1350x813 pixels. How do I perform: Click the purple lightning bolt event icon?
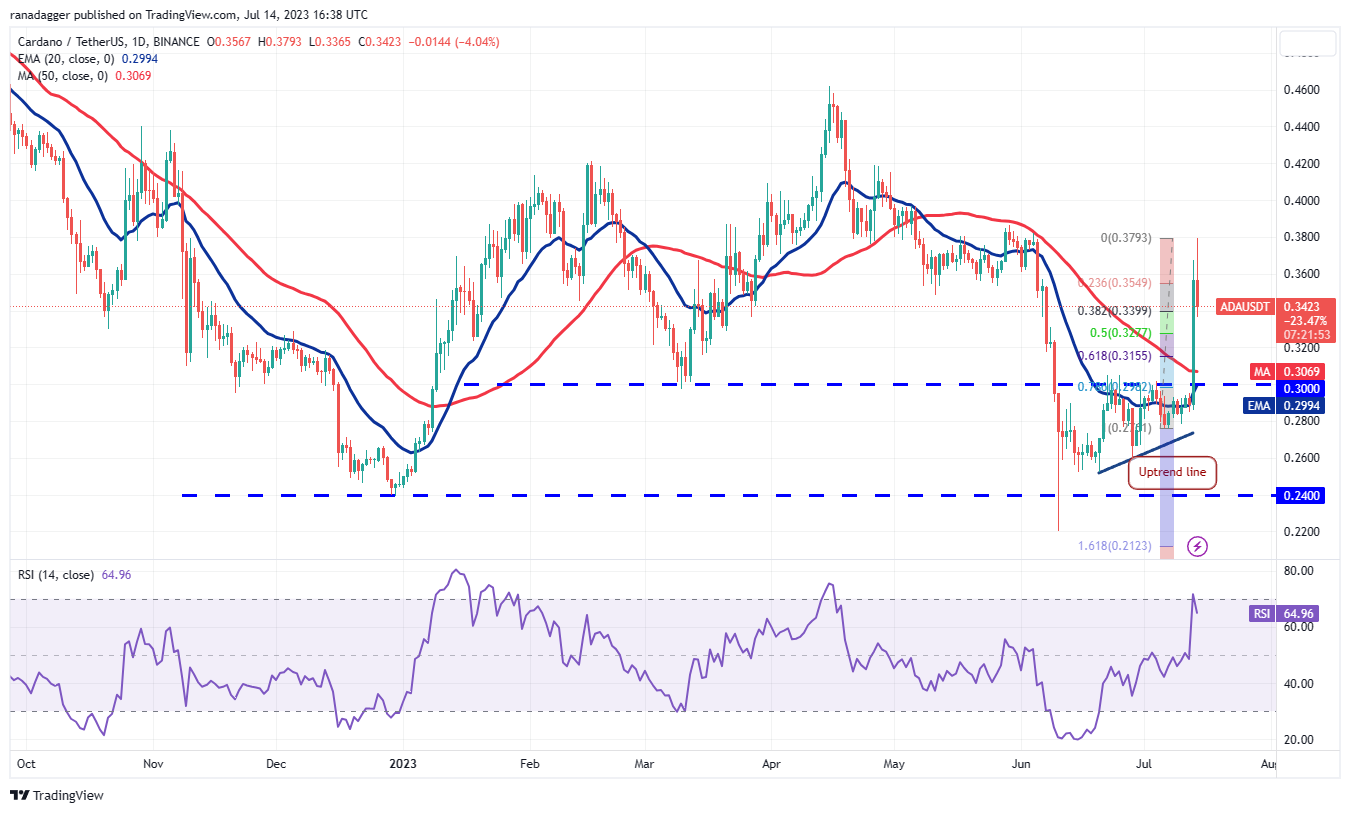coord(1198,546)
